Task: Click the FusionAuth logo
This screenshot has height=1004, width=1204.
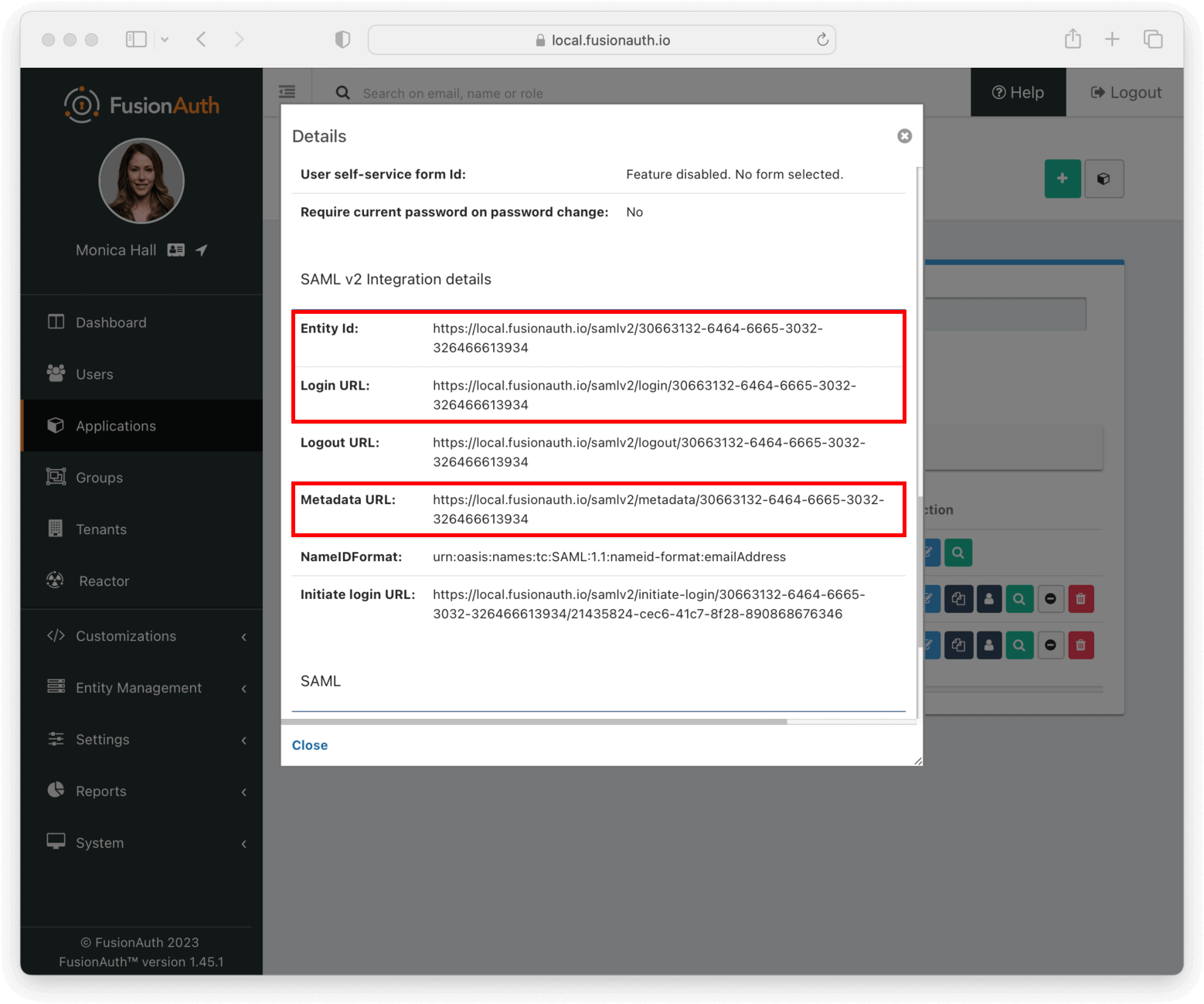Action: click(141, 104)
